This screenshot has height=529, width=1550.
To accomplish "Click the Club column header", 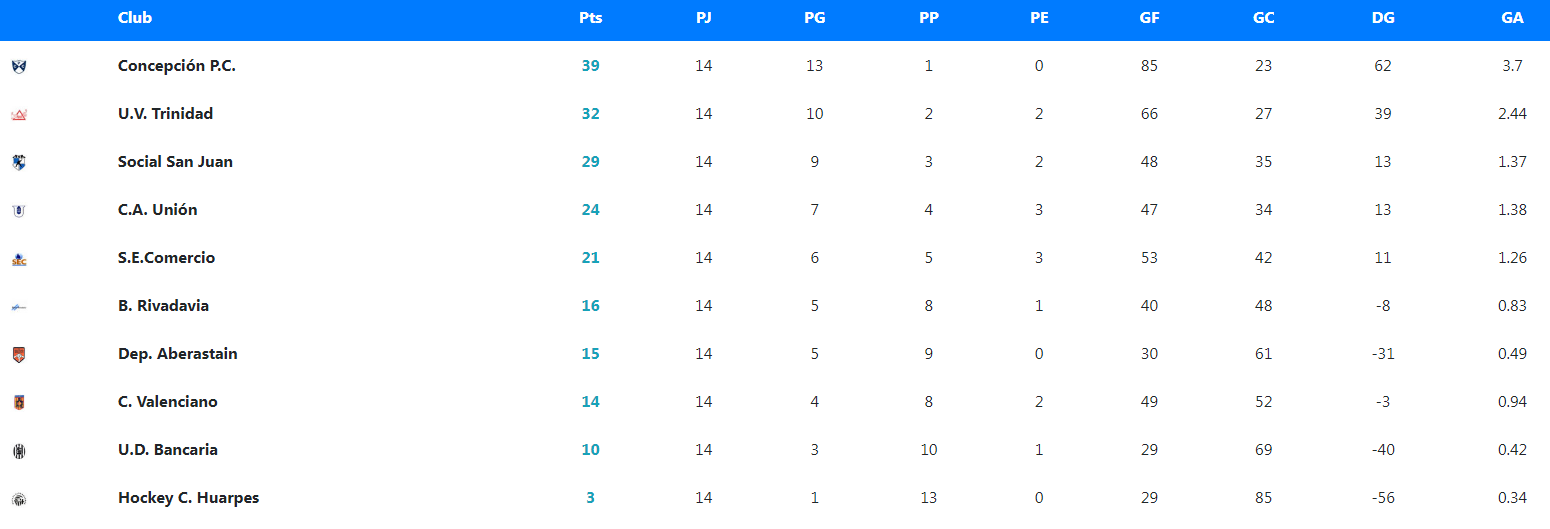I will [x=135, y=18].
